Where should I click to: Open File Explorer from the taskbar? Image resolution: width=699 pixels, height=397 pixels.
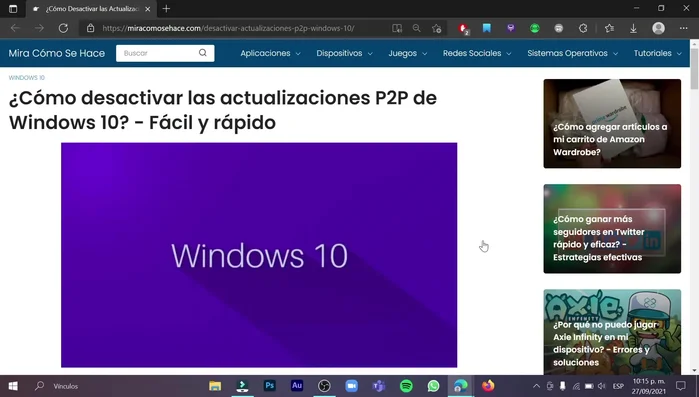coord(215,386)
